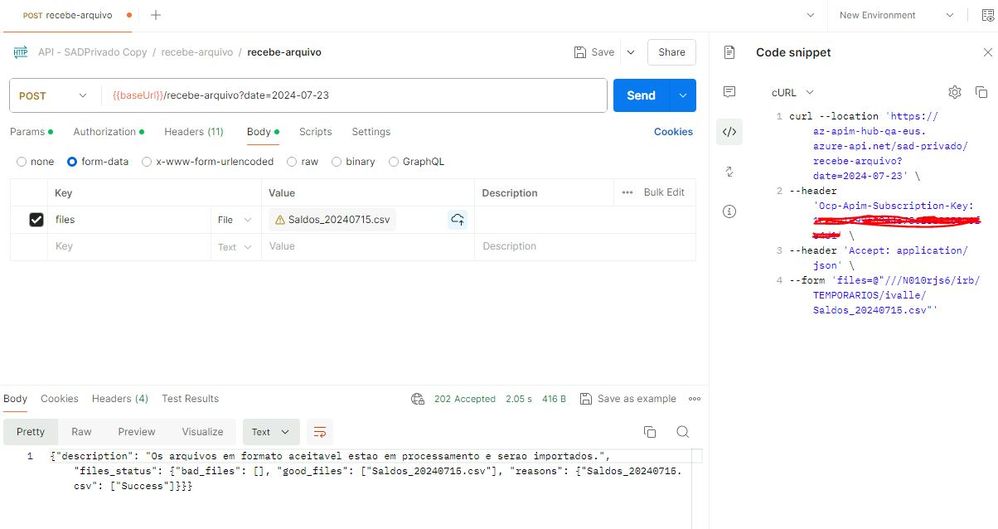Copy the response body
The image size is (998, 529).
point(650,432)
